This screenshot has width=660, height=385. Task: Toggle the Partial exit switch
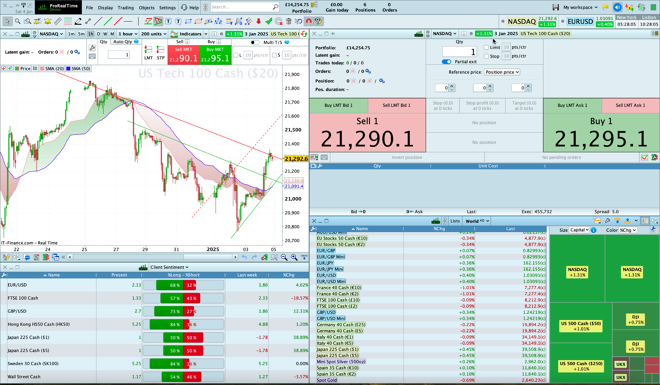[447, 61]
